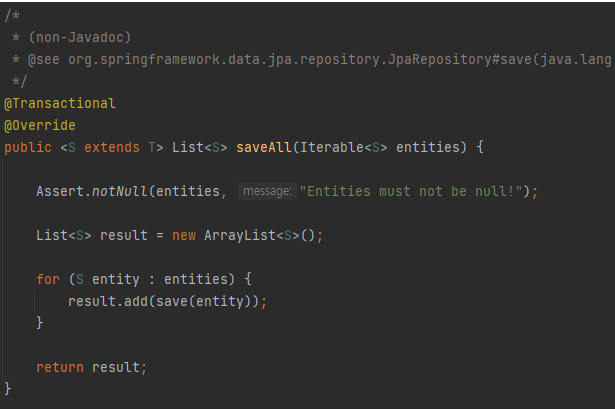Click "result" in the return statement

(116, 367)
